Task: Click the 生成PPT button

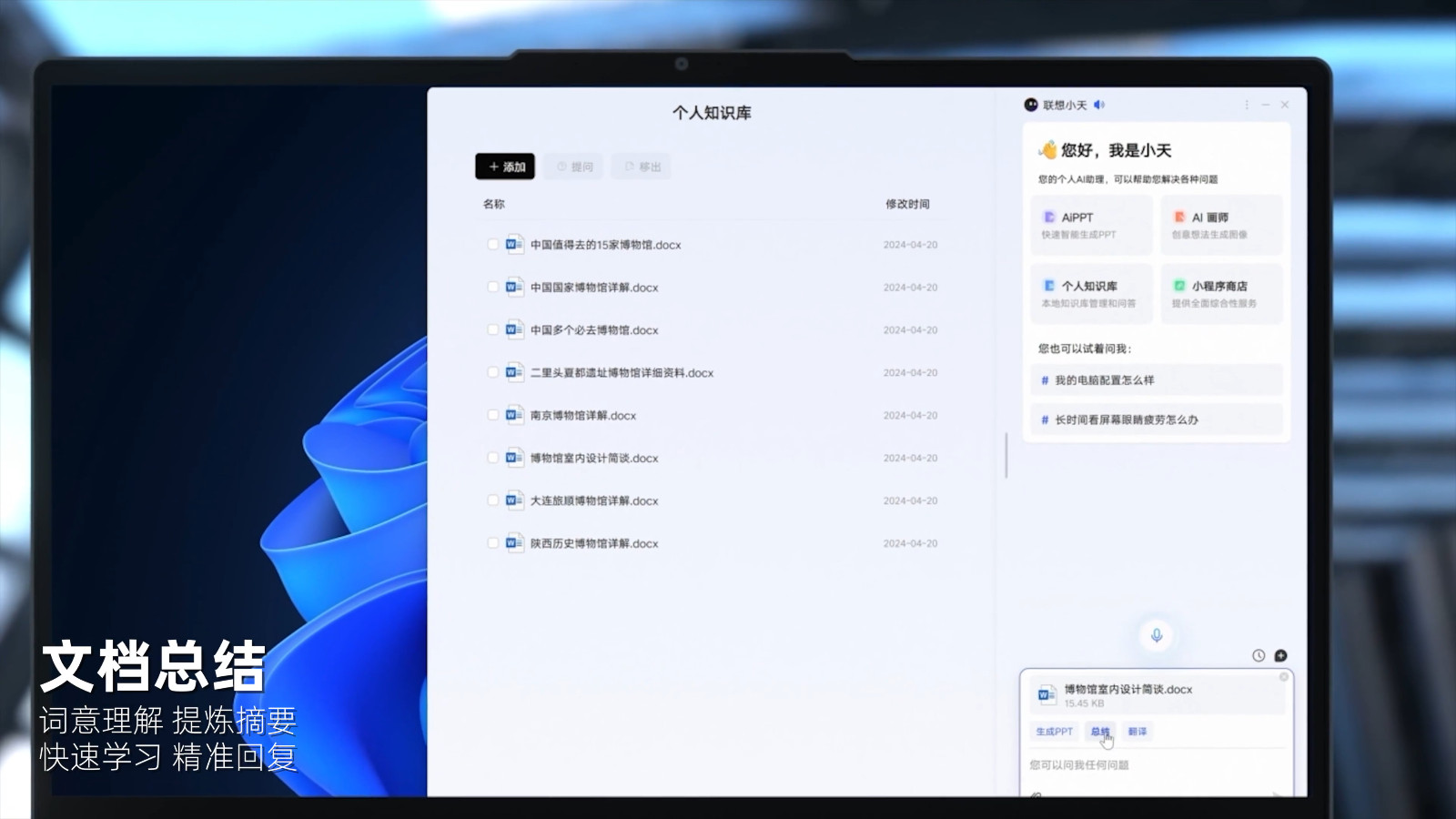Action: click(1054, 732)
